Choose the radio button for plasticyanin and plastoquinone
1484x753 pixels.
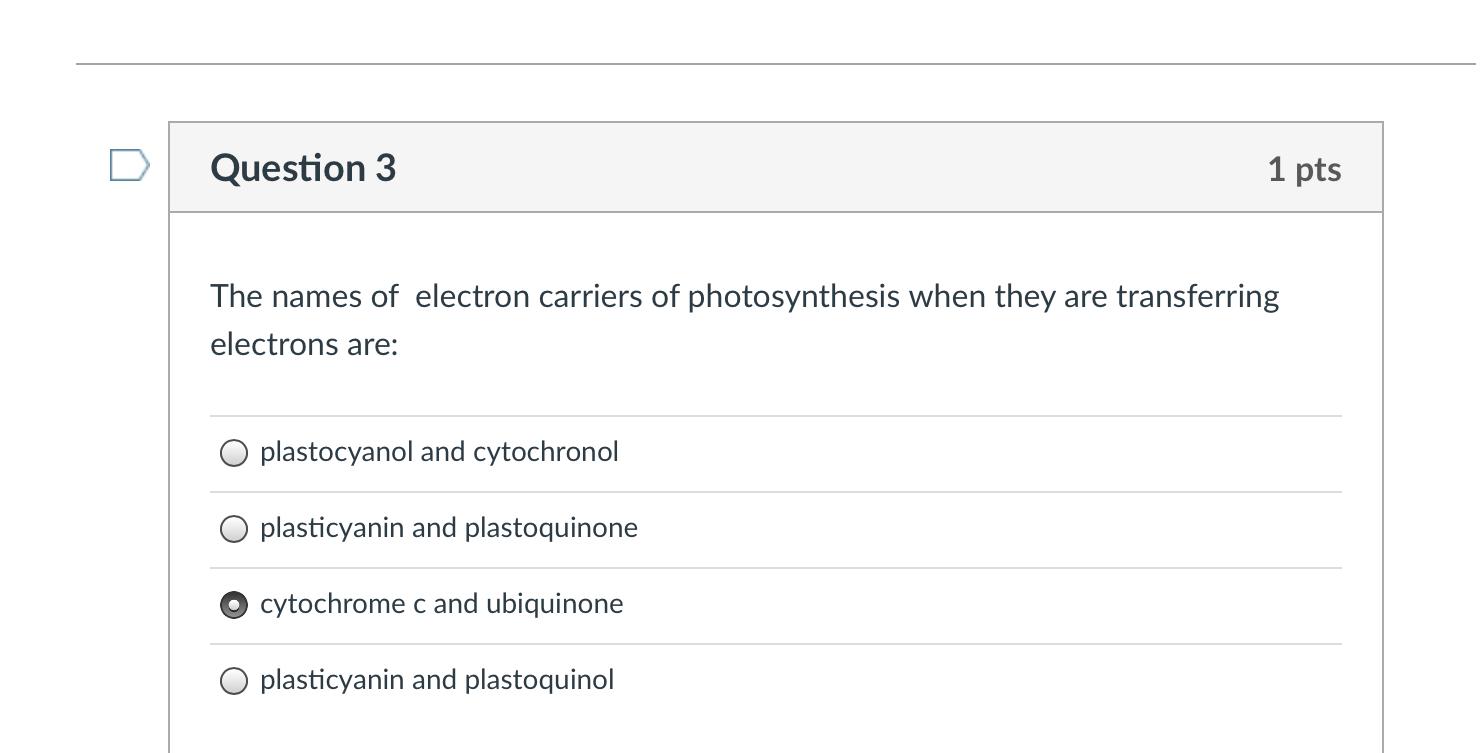click(x=234, y=529)
